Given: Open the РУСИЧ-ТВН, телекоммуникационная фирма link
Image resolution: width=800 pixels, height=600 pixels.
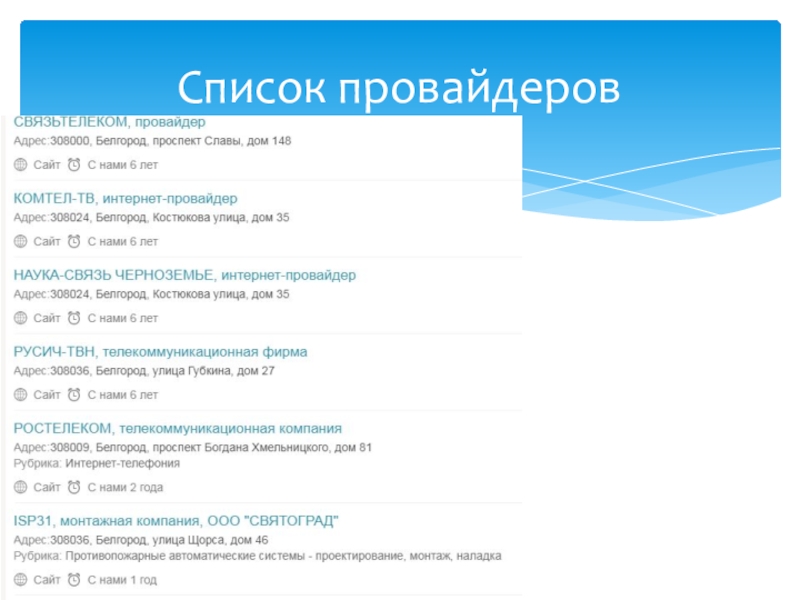Looking at the screenshot, I should [x=160, y=352].
